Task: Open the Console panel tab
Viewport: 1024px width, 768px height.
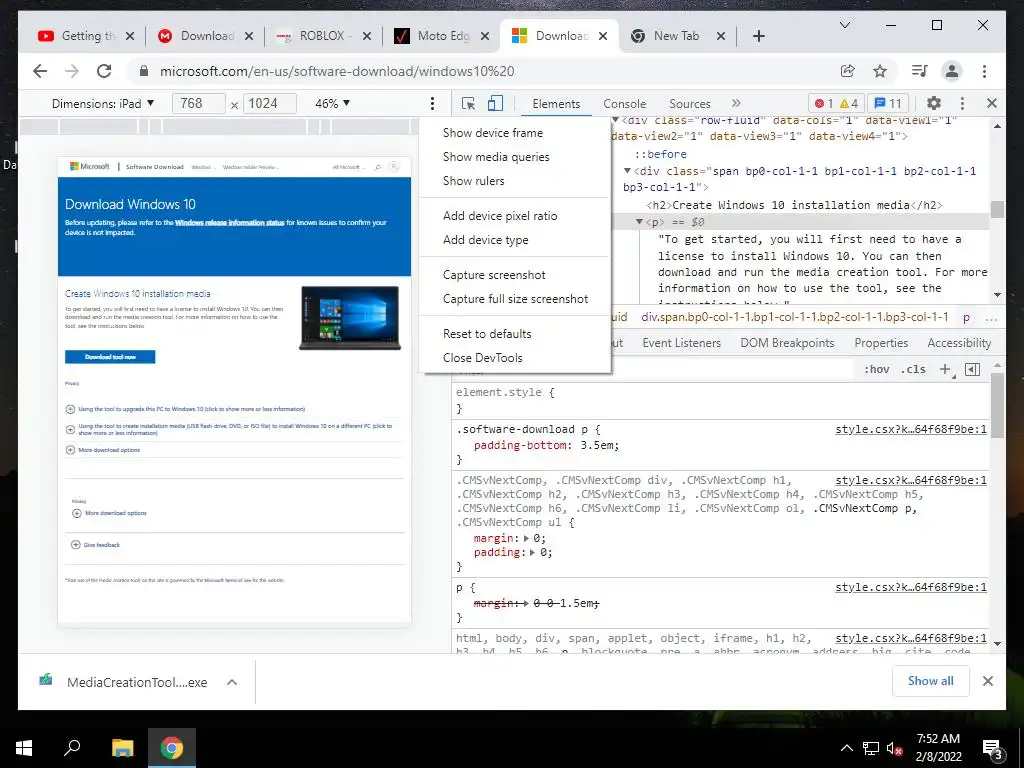Action: pyautogui.click(x=624, y=103)
